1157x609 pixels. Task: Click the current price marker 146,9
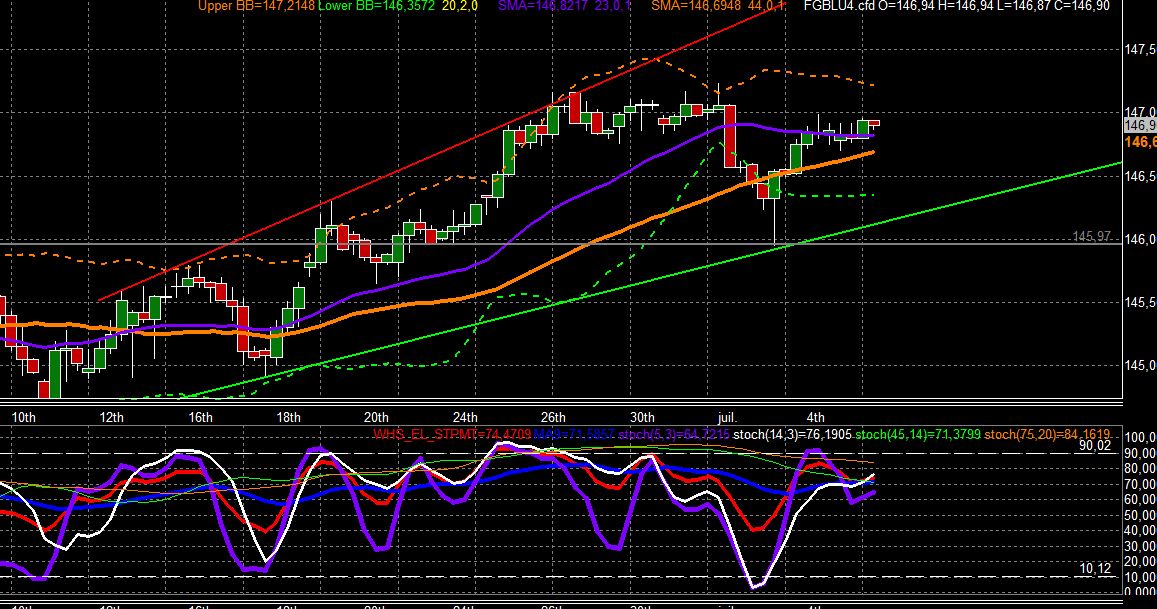(x=1140, y=126)
